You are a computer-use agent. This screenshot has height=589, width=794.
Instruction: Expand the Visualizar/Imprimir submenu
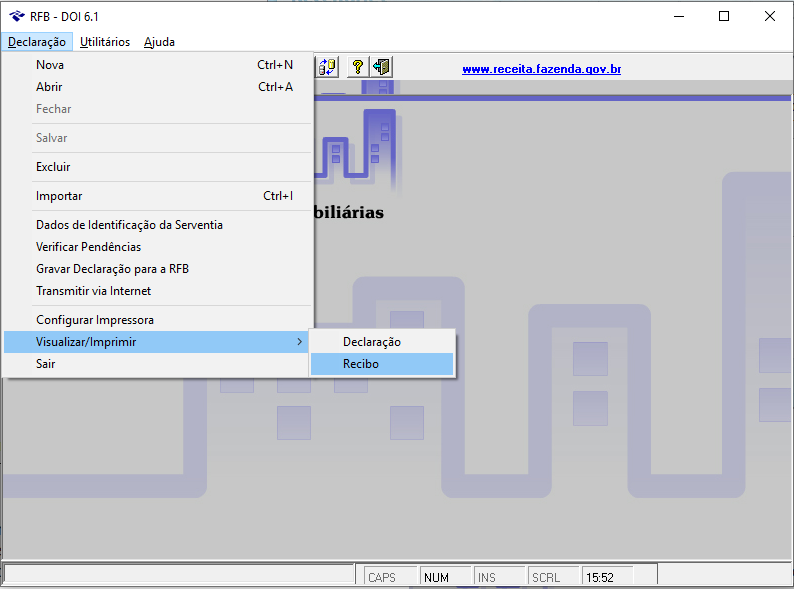pos(157,342)
